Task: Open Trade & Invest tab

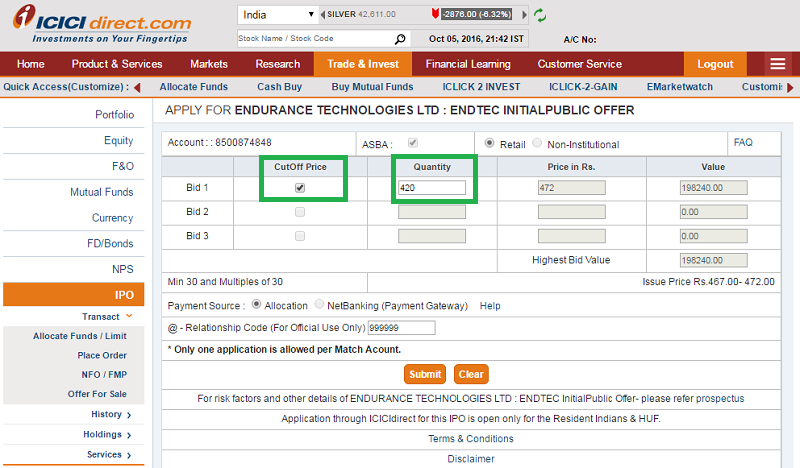Action: (x=363, y=64)
